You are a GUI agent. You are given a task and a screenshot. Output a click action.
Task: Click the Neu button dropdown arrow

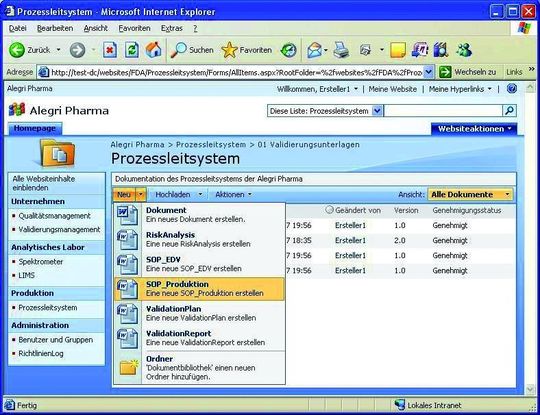click(141, 195)
